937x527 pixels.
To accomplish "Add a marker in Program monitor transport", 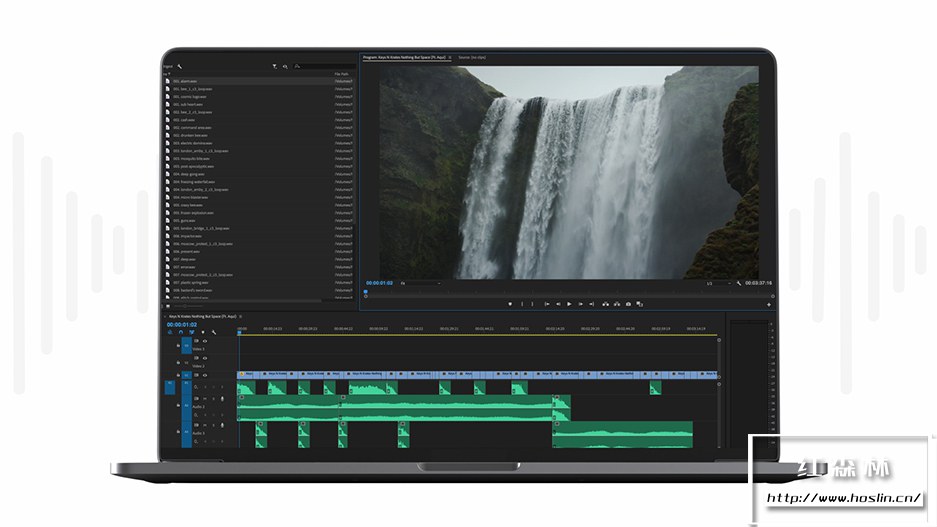I will (x=510, y=304).
